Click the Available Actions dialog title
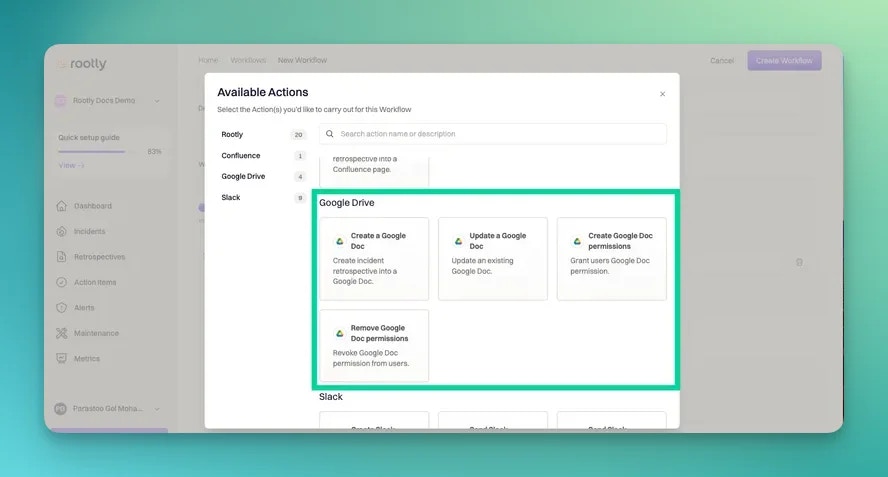This screenshot has width=888, height=477. pyautogui.click(x=263, y=92)
